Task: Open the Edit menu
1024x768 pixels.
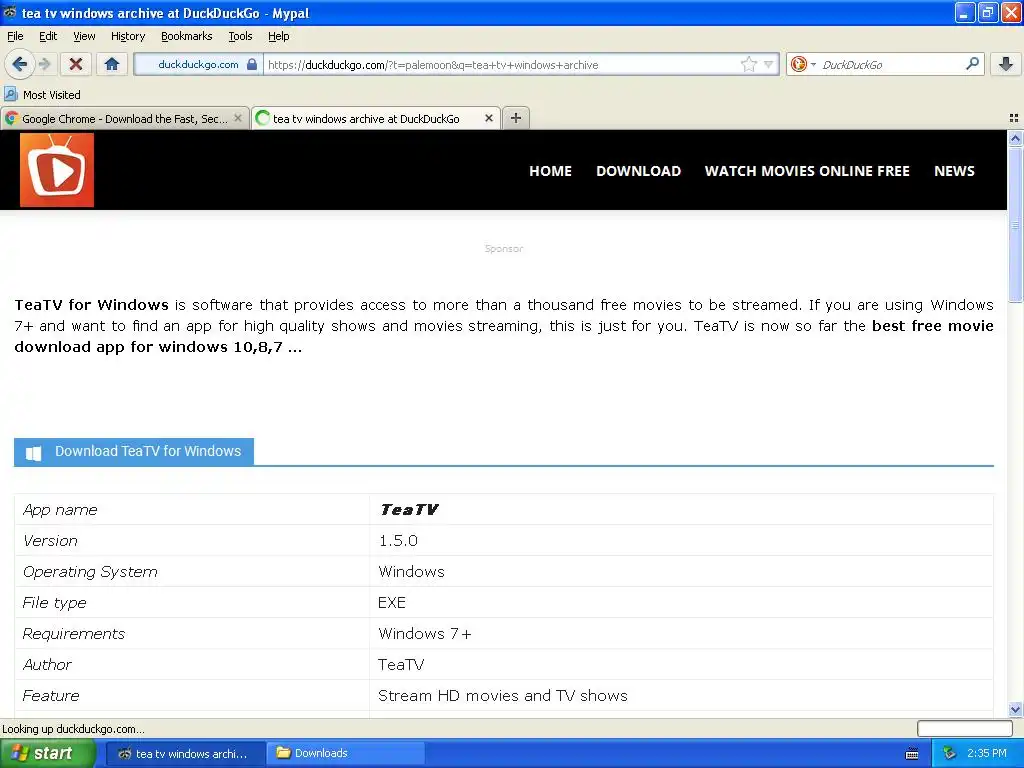Action: pos(48,37)
